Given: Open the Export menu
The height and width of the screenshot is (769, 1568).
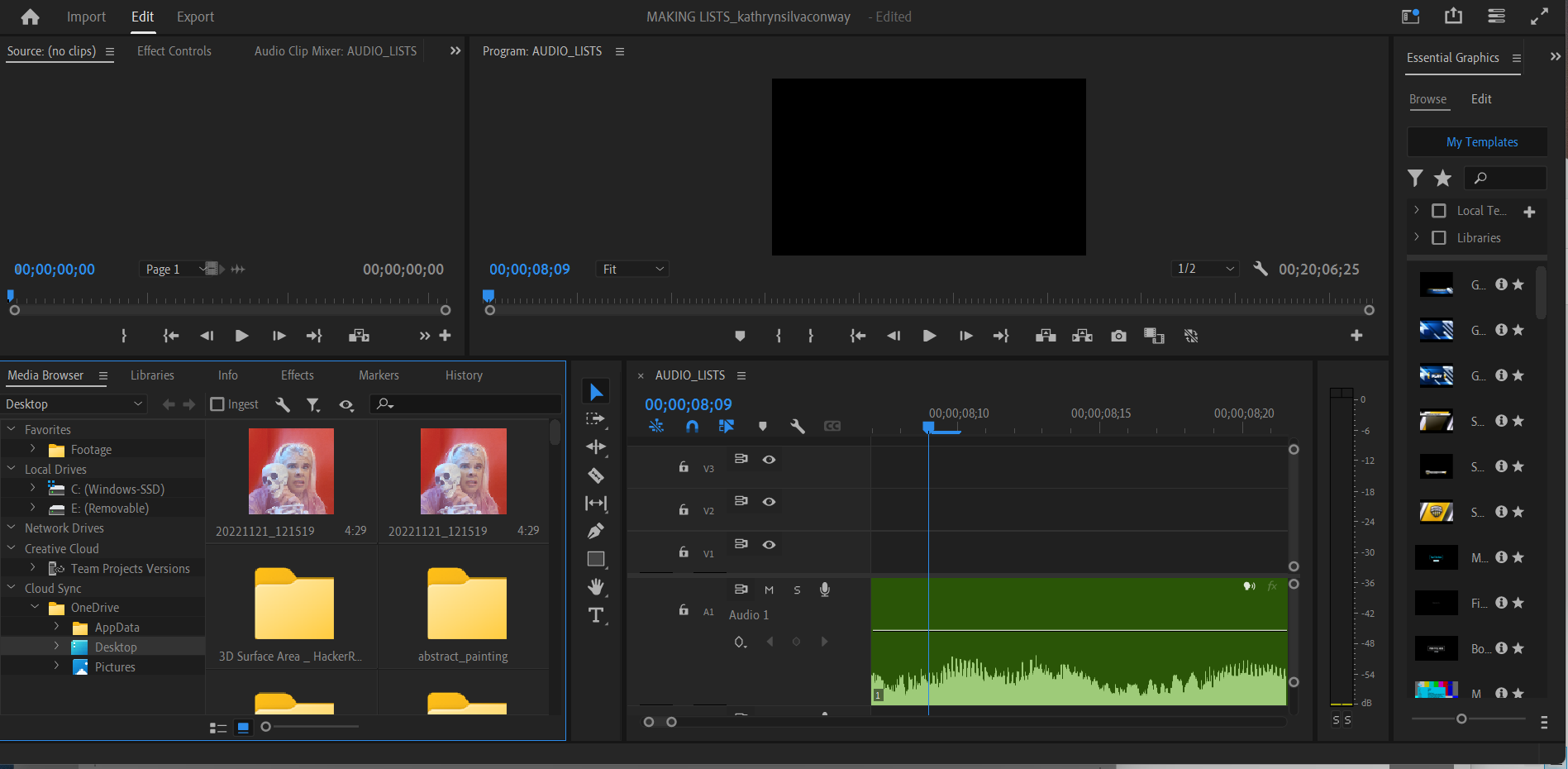Looking at the screenshot, I should [x=195, y=17].
